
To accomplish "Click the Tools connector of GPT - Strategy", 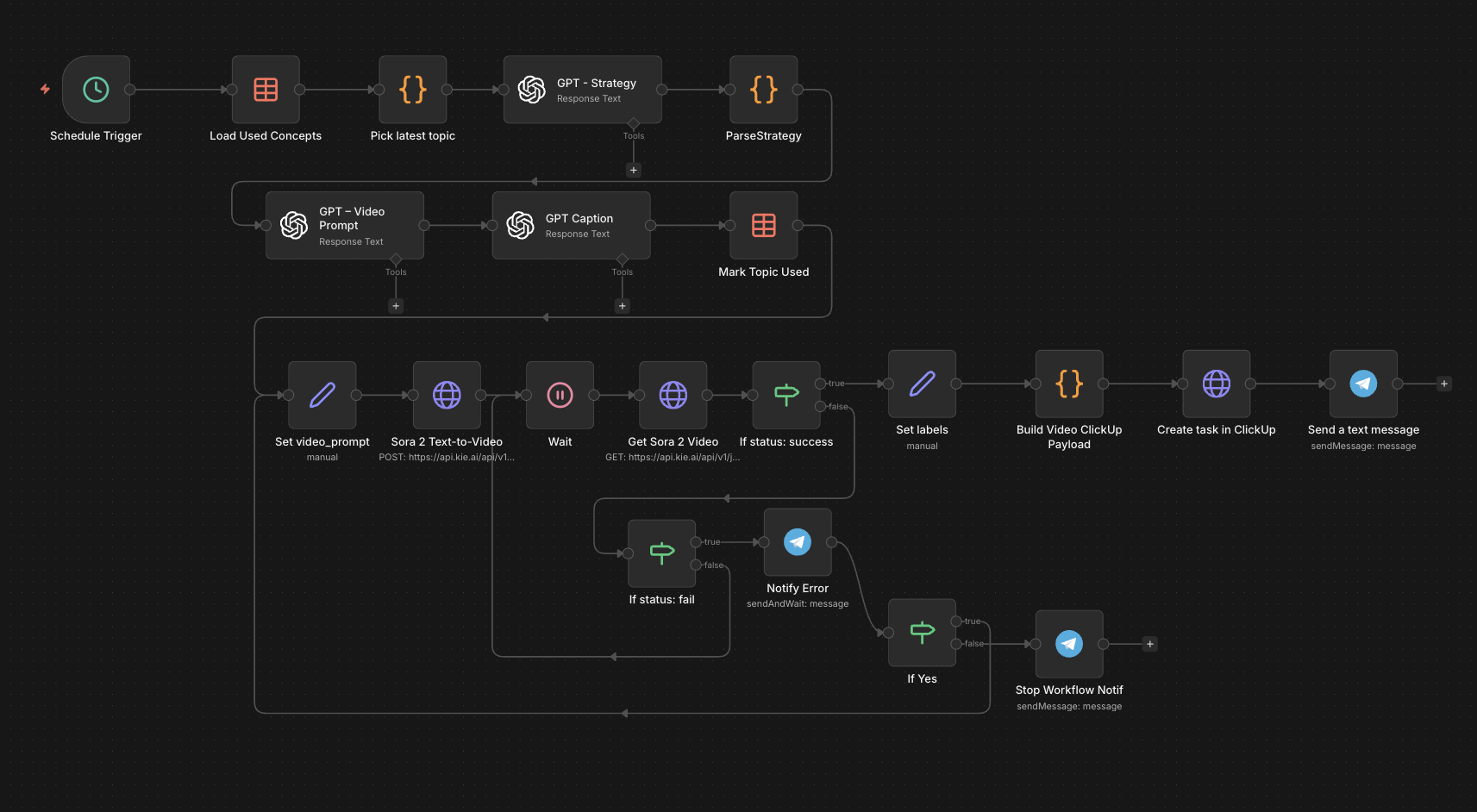I will tap(634, 123).
